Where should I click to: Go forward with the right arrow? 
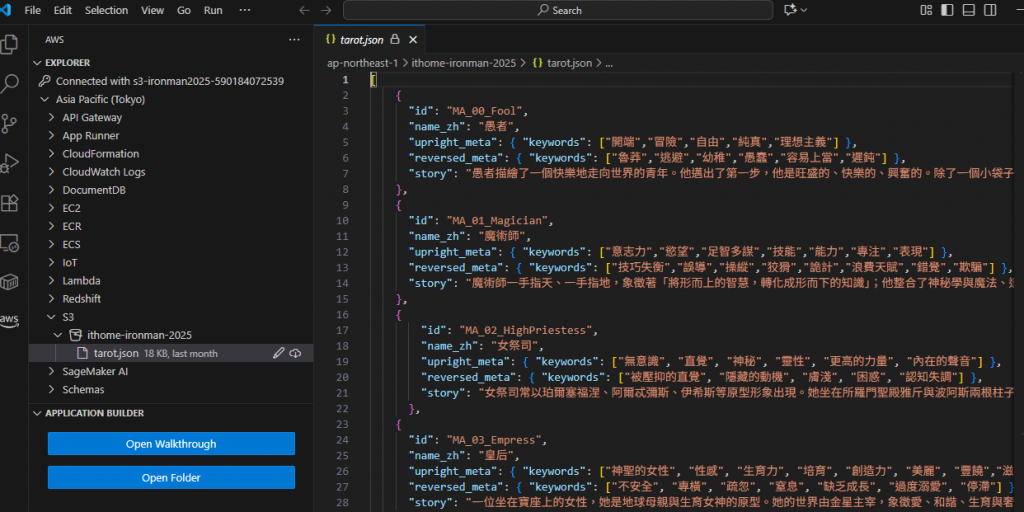(326, 10)
